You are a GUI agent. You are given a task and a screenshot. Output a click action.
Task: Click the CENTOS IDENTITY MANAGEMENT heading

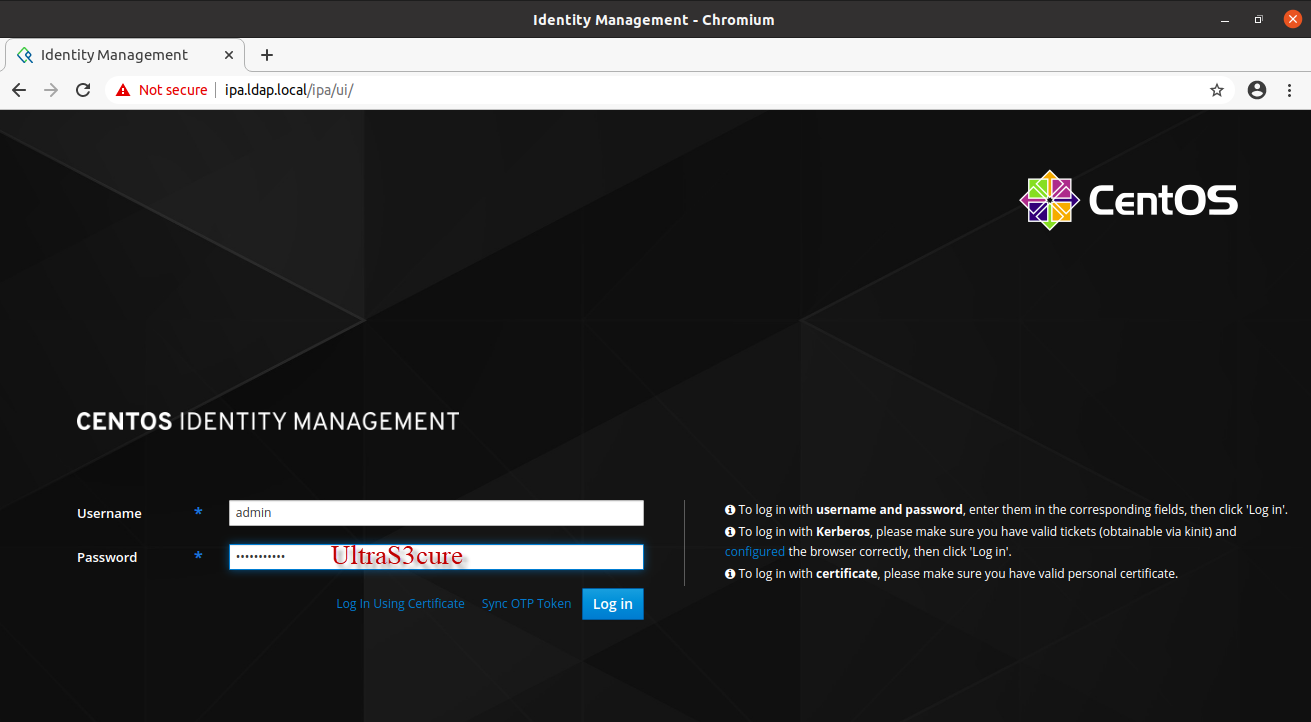point(268,421)
